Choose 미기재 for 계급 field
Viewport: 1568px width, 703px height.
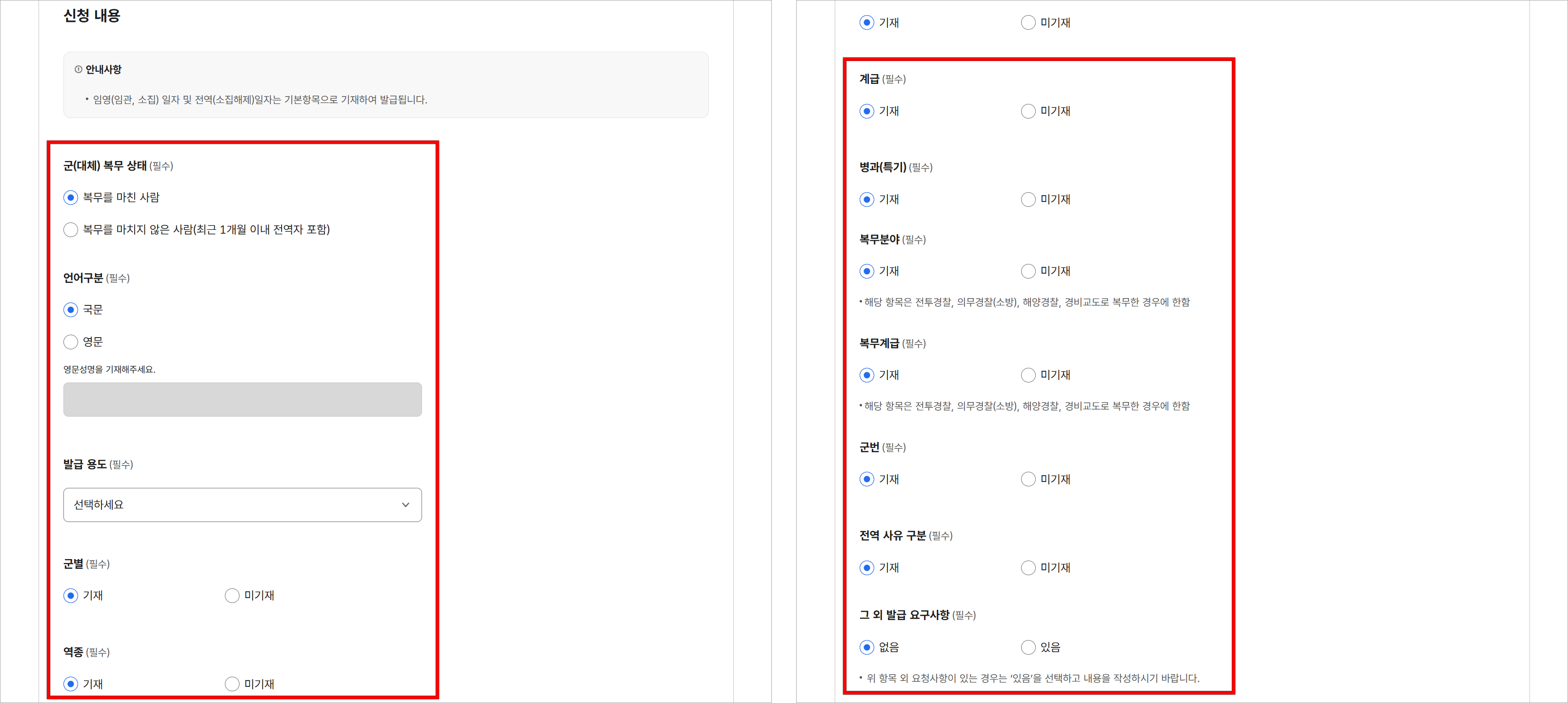(x=1028, y=111)
